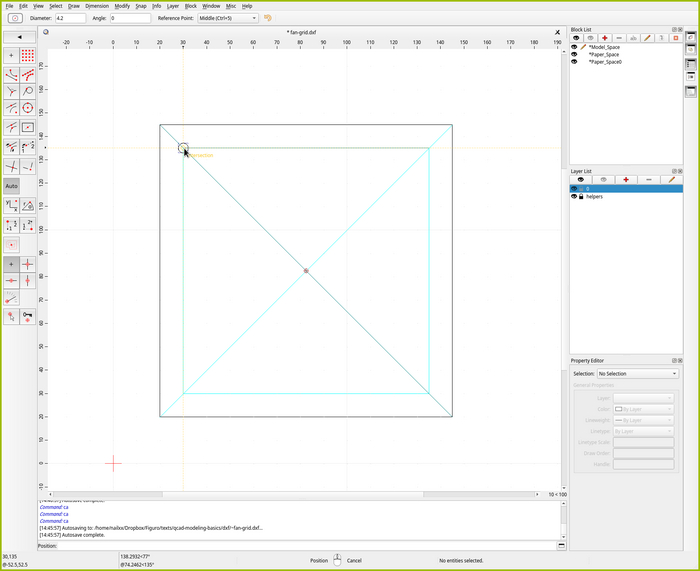Select the helpers layer name
700x571 pixels.
click(x=594, y=197)
